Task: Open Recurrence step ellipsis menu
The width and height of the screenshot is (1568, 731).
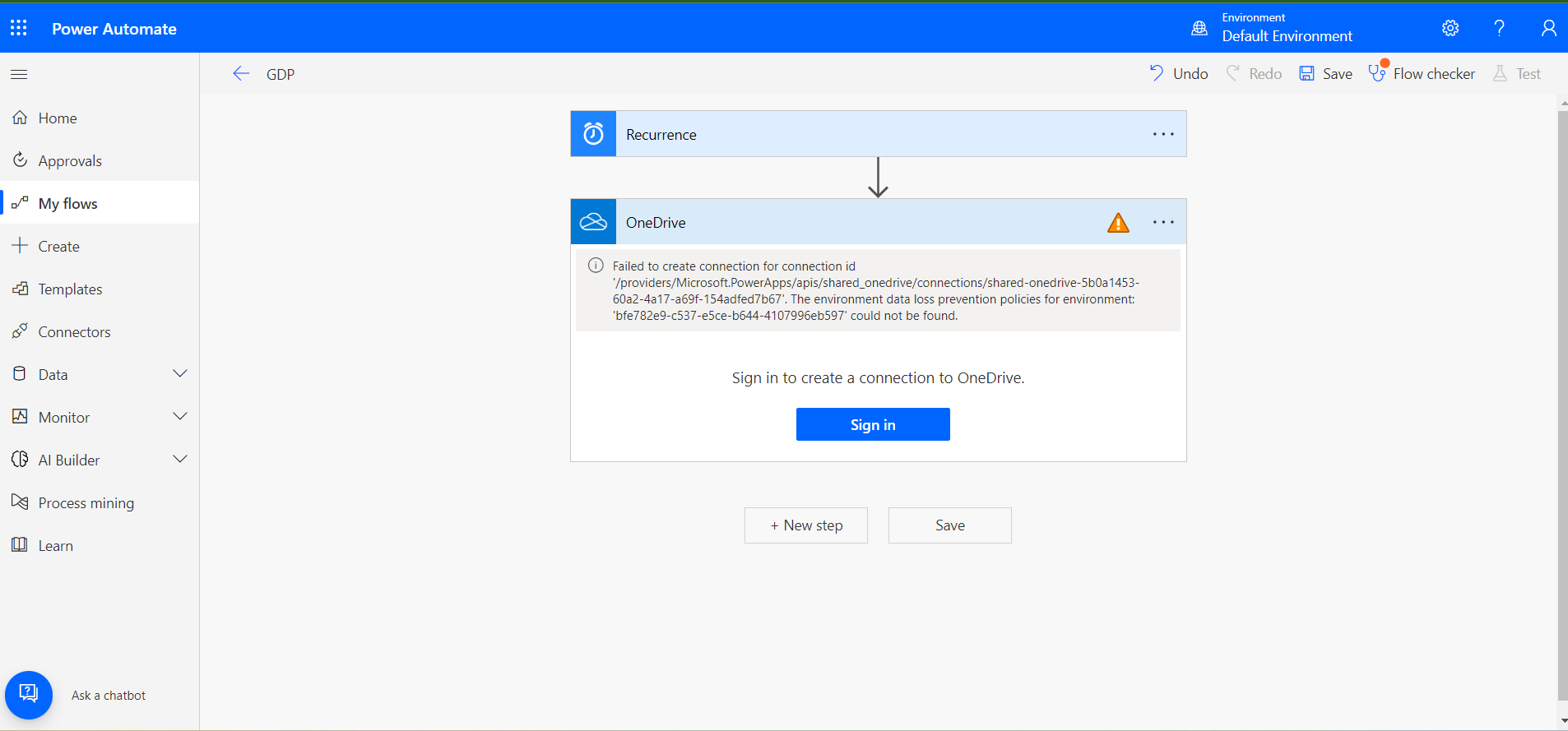Action: click(x=1163, y=134)
